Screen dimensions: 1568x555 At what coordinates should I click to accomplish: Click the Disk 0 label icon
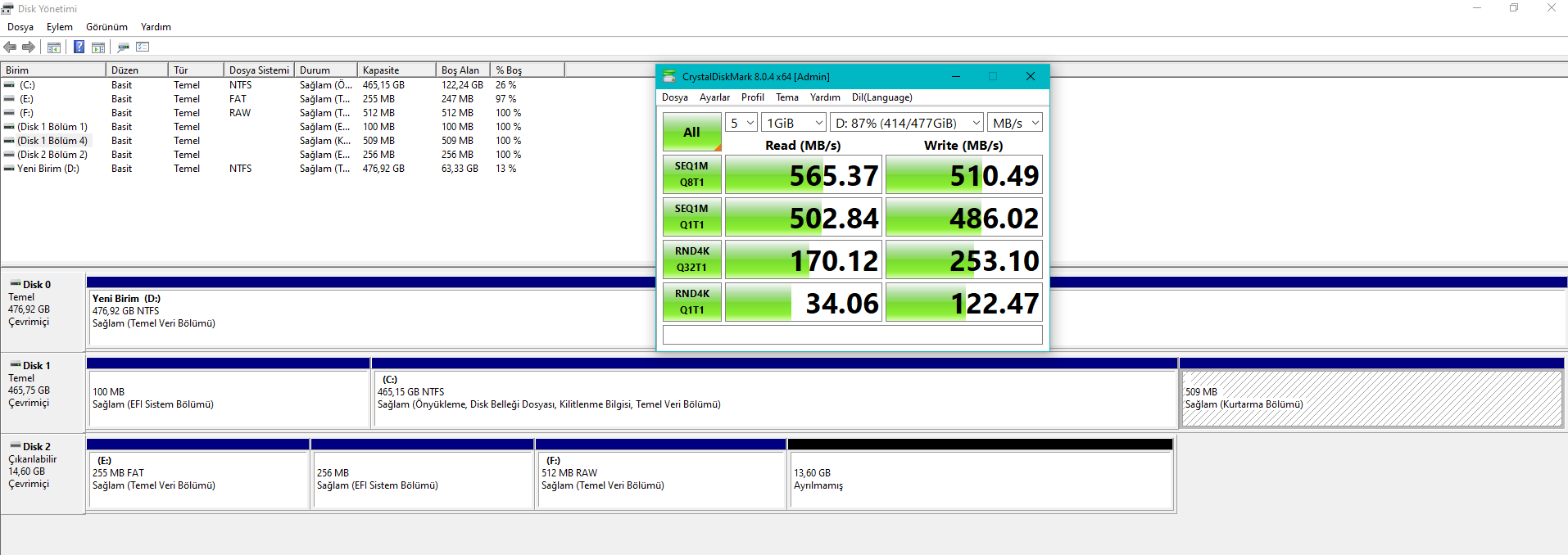[x=15, y=284]
